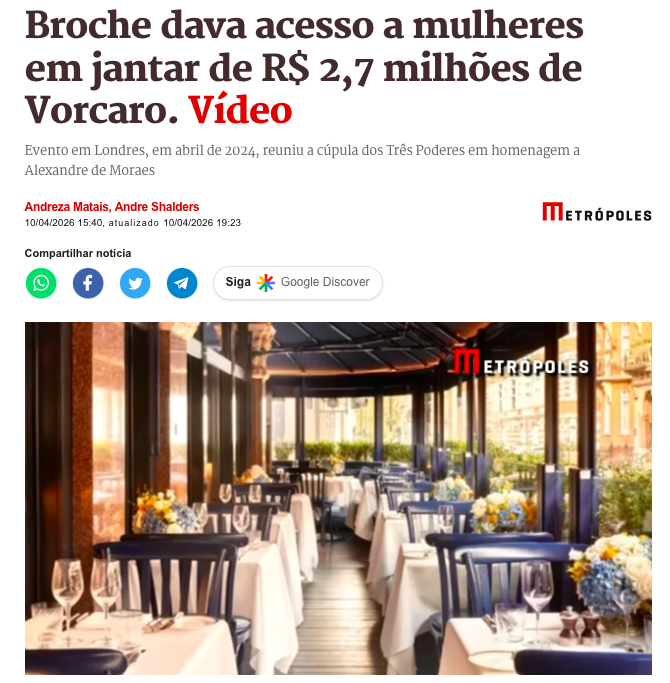This screenshot has height=683, width=670.
Task: Click the red Vídeo word in headline
Action: (240, 110)
